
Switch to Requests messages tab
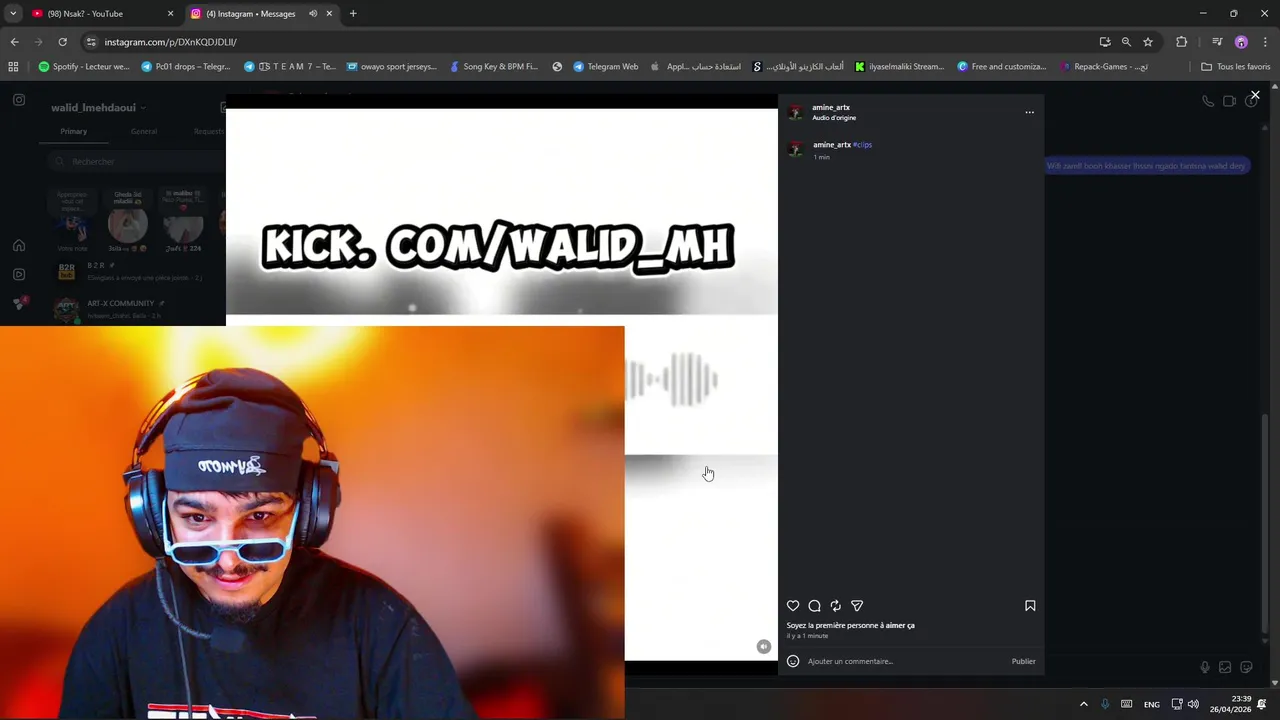209,132
